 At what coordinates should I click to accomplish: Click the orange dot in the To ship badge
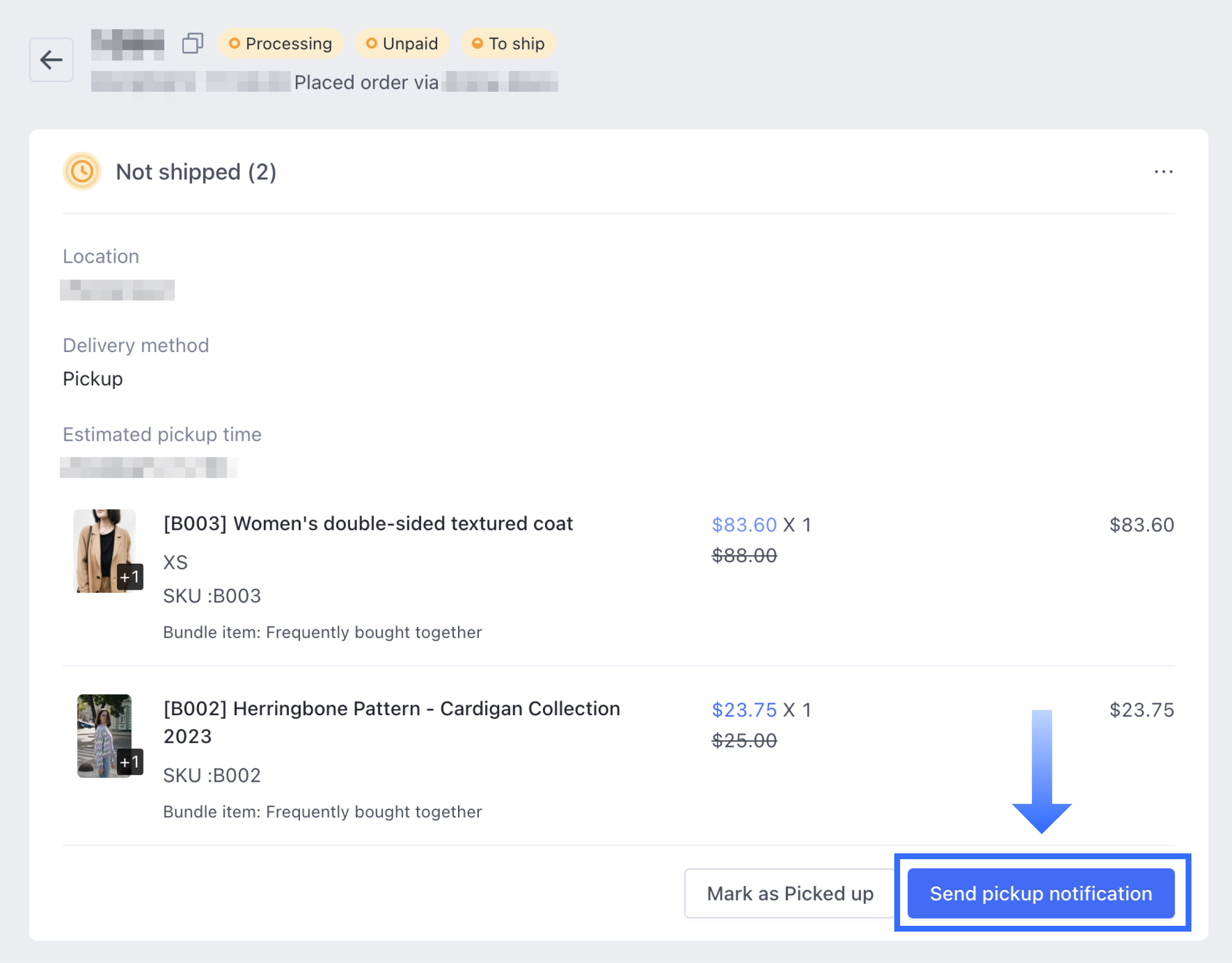pyautogui.click(x=477, y=43)
